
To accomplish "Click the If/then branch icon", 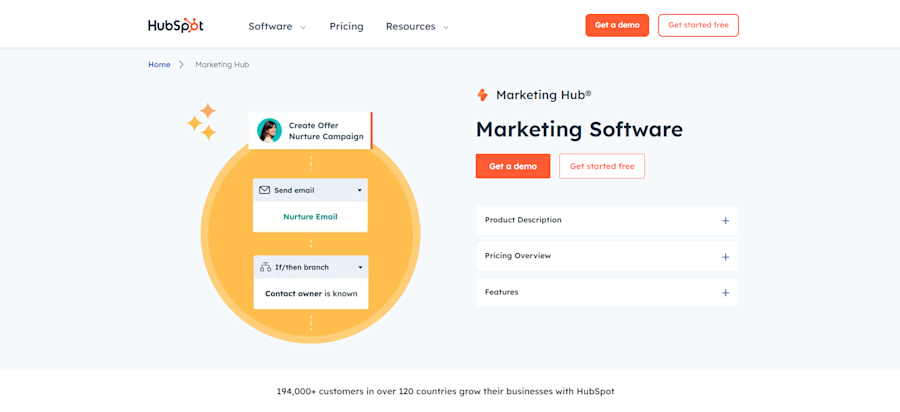I will point(265,267).
